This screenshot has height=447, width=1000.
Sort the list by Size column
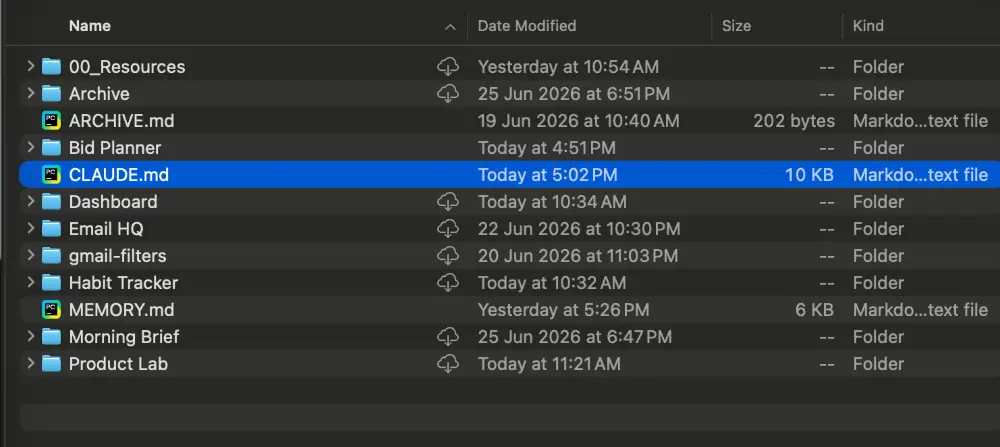(x=736, y=26)
